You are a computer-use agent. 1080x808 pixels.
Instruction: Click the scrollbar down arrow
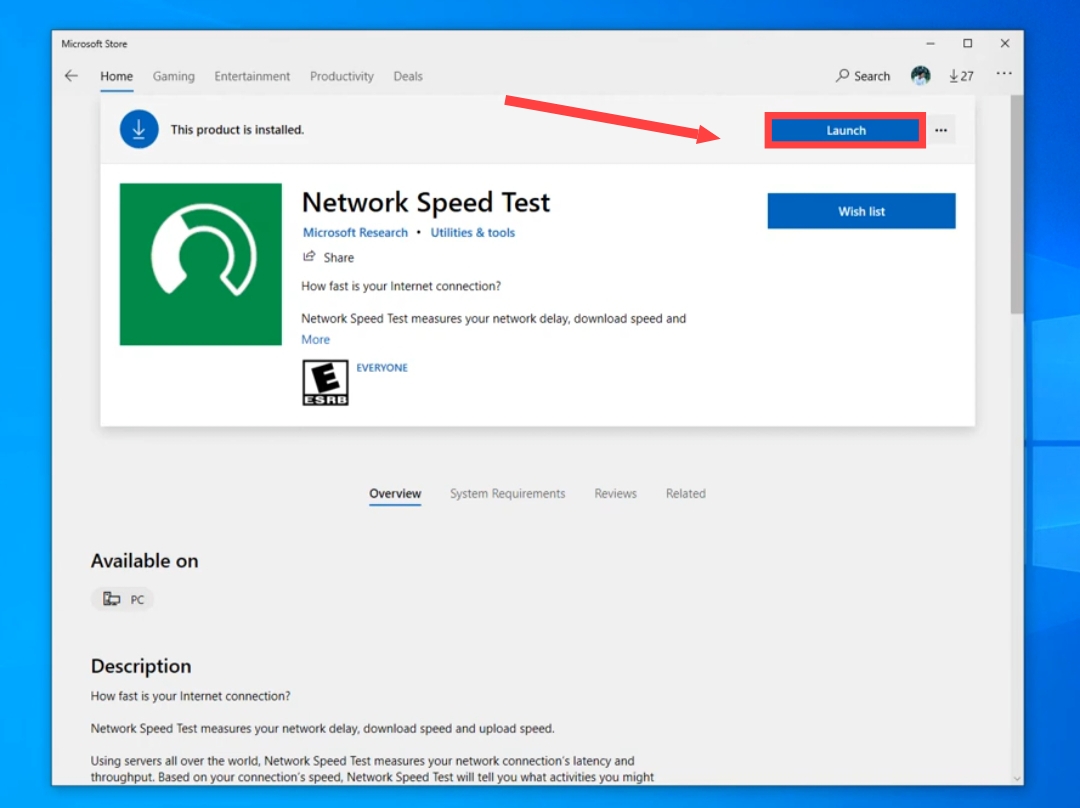[x=1017, y=778]
